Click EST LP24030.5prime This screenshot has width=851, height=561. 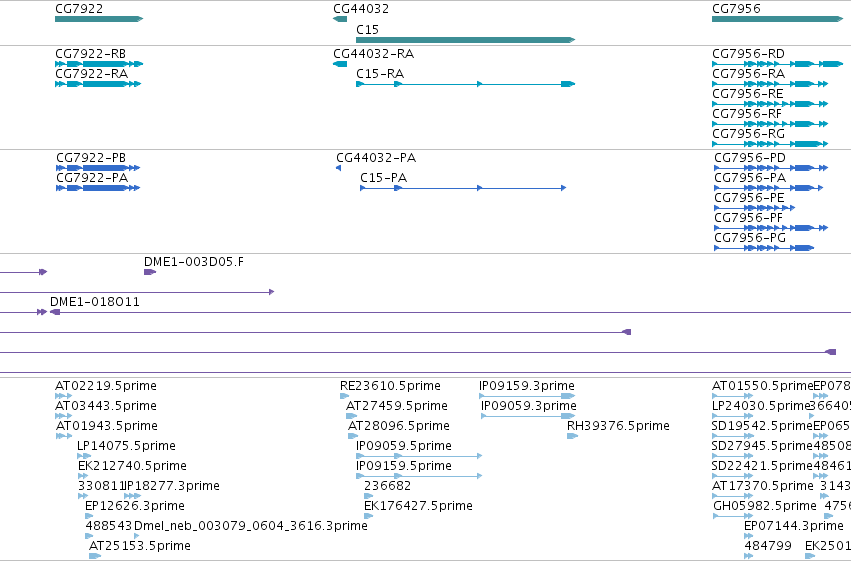coord(761,406)
